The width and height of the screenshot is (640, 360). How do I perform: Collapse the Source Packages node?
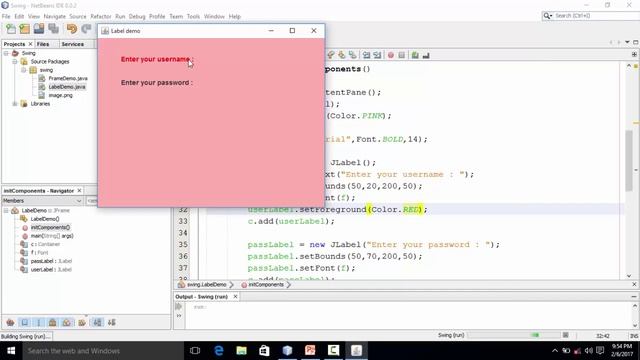pyautogui.click(x=15, y=62)
